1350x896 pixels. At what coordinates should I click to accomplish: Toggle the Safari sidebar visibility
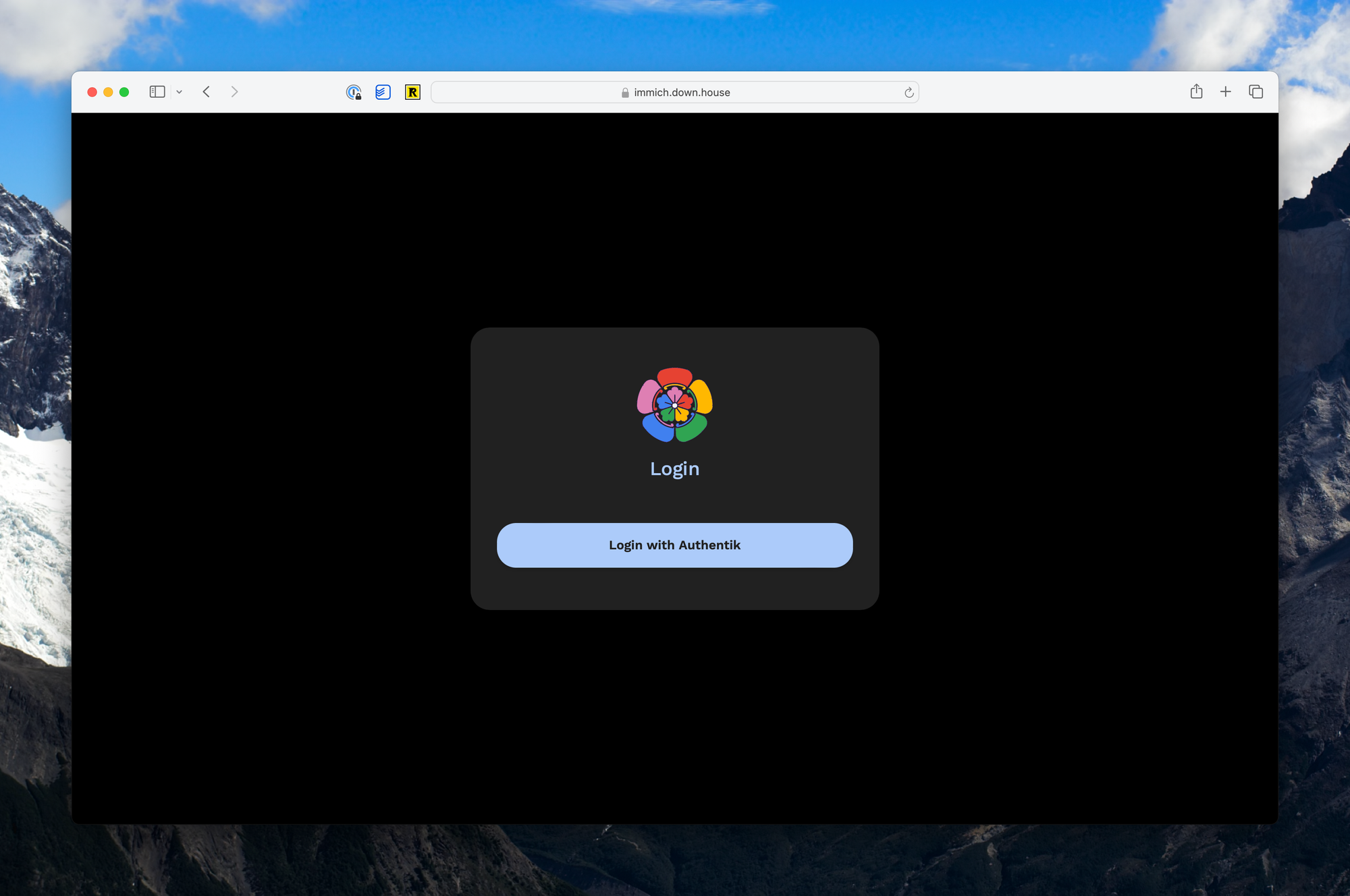(157, 91)
